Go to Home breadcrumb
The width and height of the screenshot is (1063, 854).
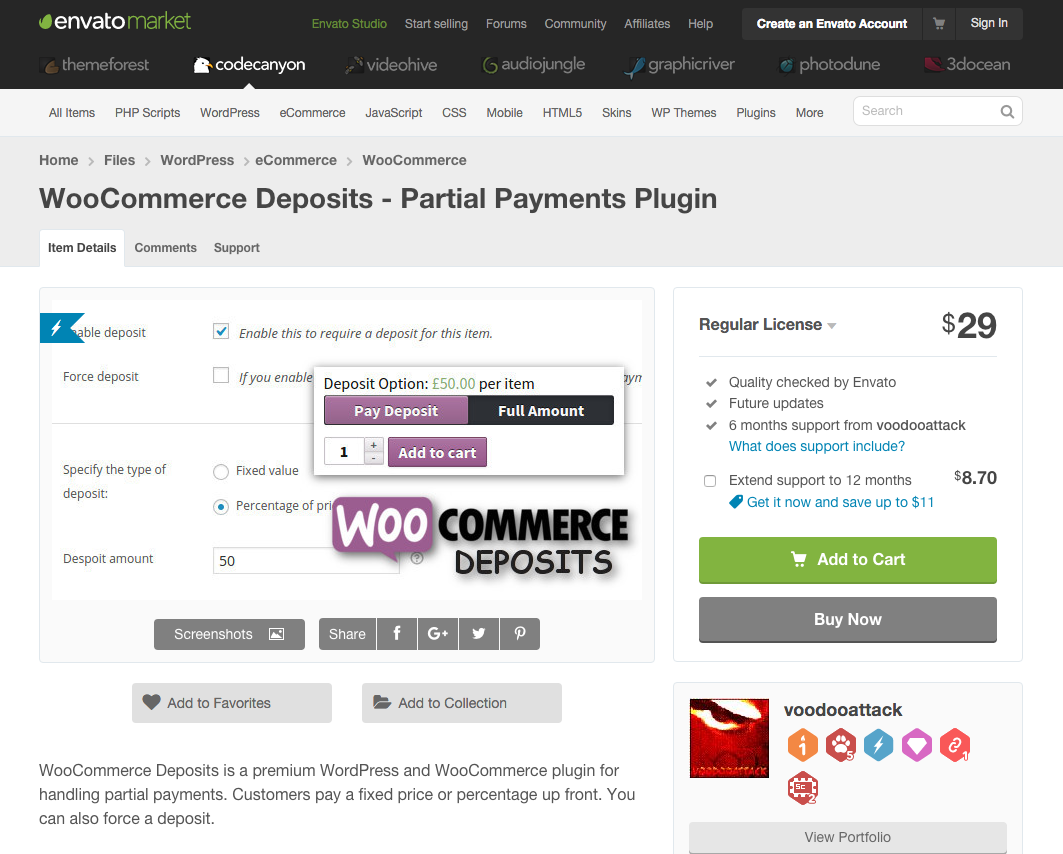(x=59, y=161)
